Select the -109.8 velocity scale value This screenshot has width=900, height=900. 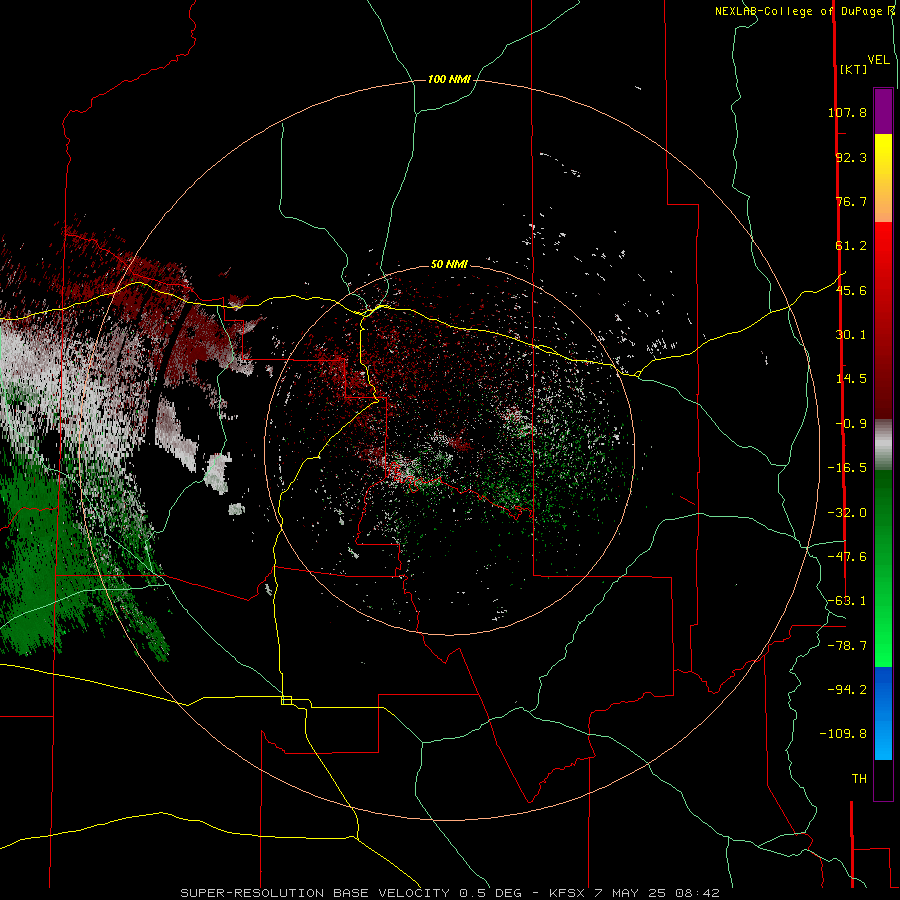[843, 734]
